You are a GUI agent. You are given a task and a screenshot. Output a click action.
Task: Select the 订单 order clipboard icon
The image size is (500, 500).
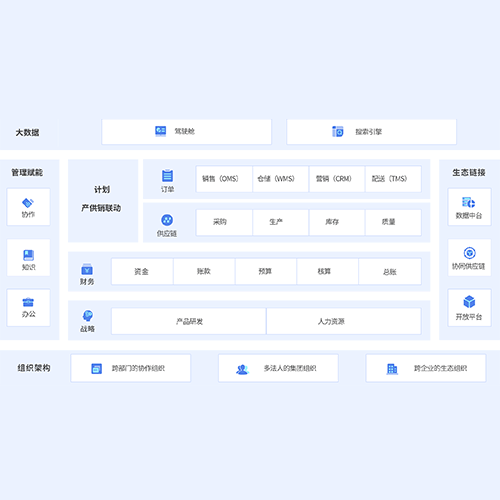pos(167,176)
